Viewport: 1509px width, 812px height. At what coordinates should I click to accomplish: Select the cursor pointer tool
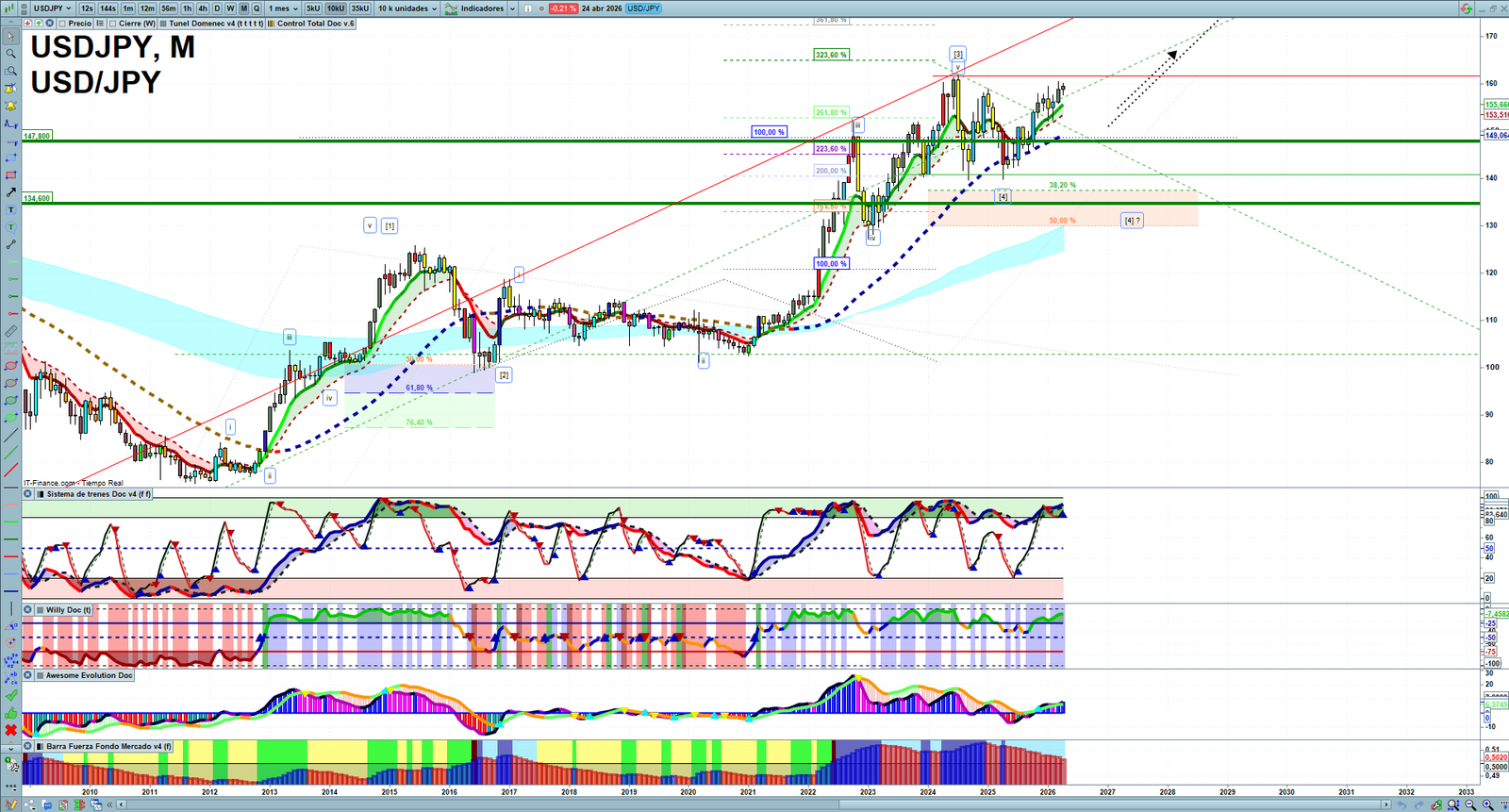point(11,37)
